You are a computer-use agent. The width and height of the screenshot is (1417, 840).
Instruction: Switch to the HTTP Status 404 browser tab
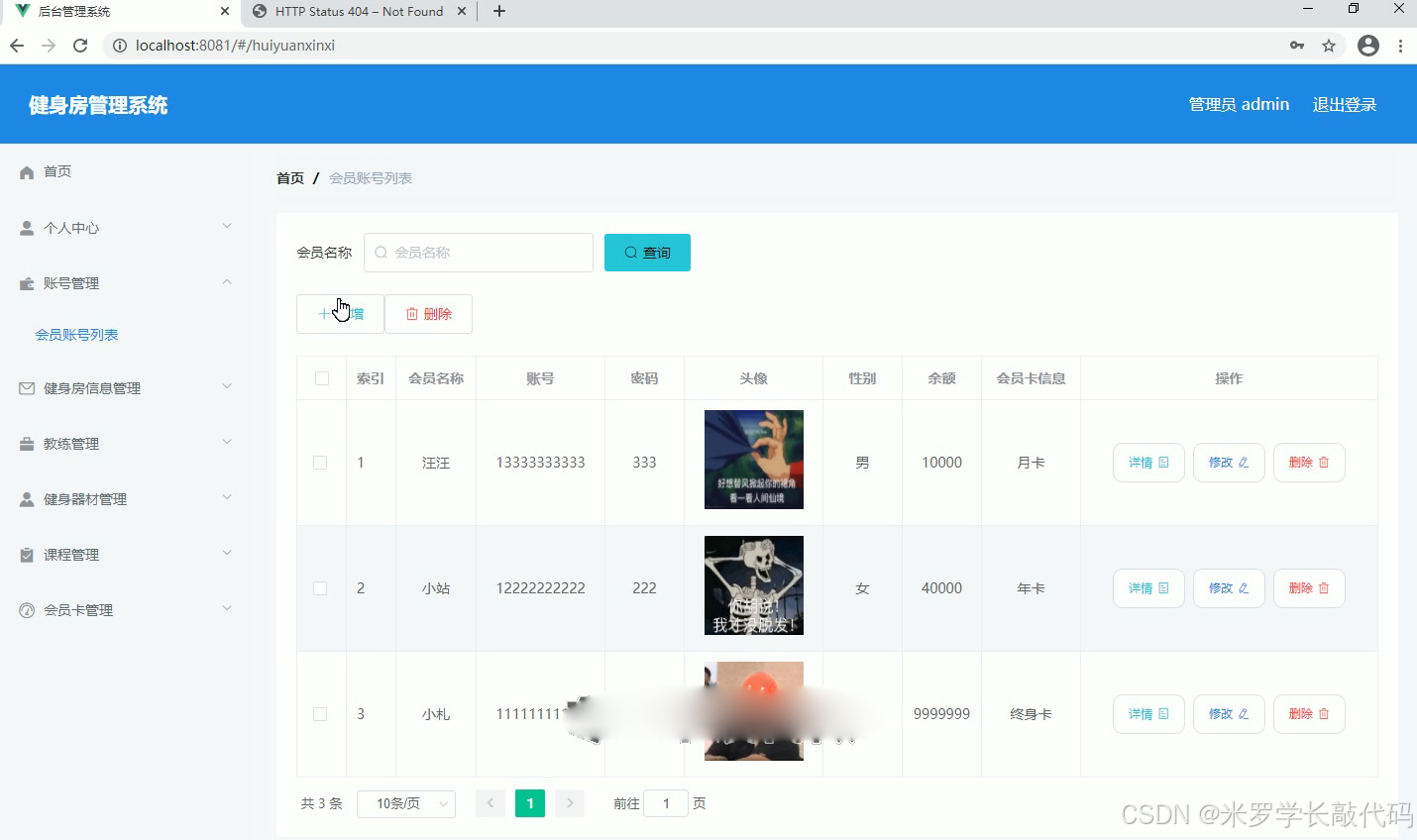click(x=355, y=12)
